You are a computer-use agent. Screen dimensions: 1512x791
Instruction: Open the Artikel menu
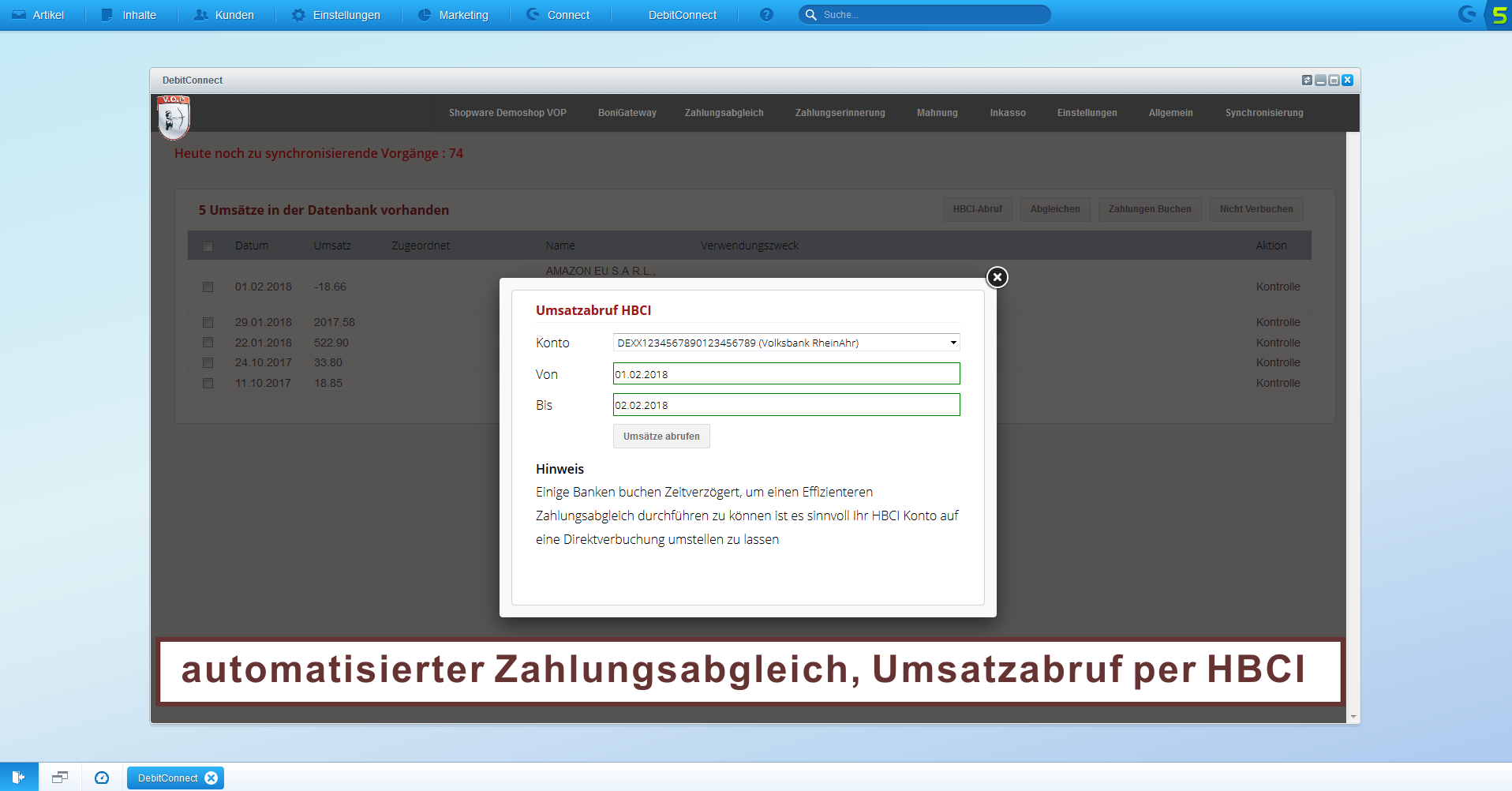(38, 15)
